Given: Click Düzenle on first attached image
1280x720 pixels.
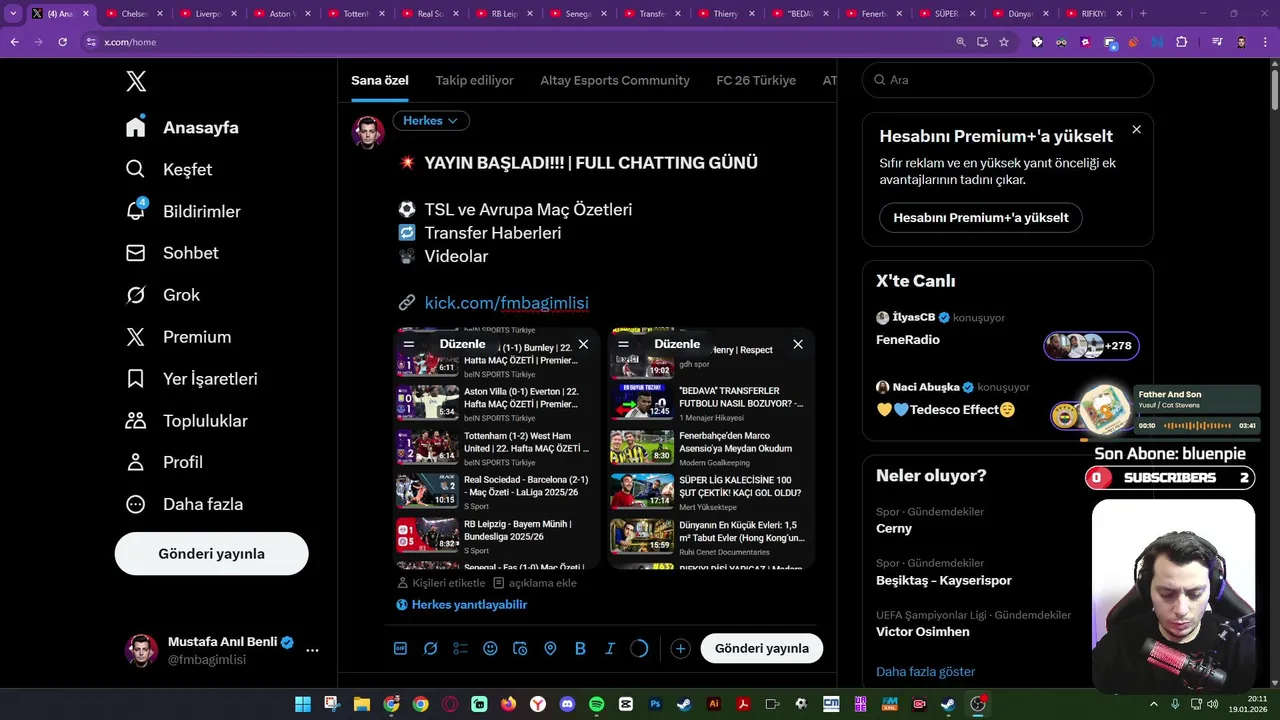Looking at the screenshot, I should 462,344.
